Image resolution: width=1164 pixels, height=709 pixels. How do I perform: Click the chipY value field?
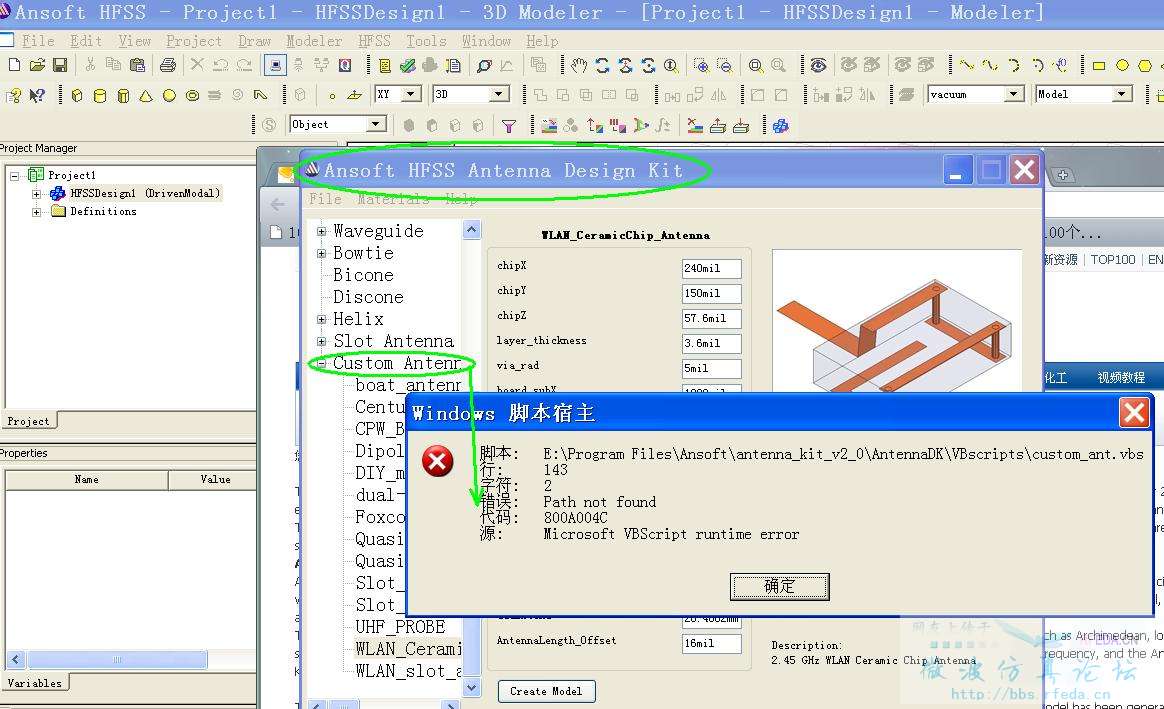point(711,293)
